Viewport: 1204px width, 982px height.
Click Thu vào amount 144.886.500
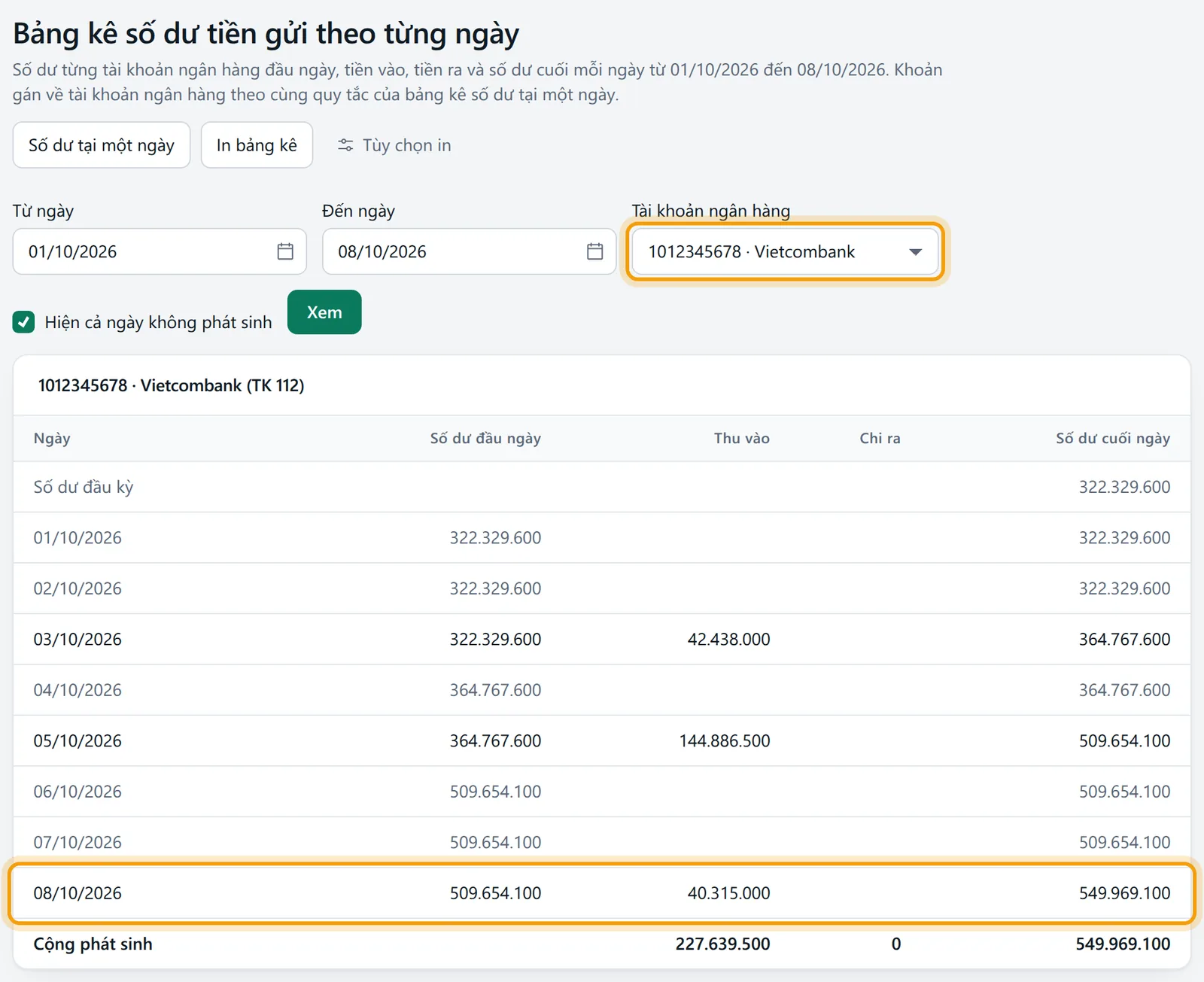click(x=725, y=741)
